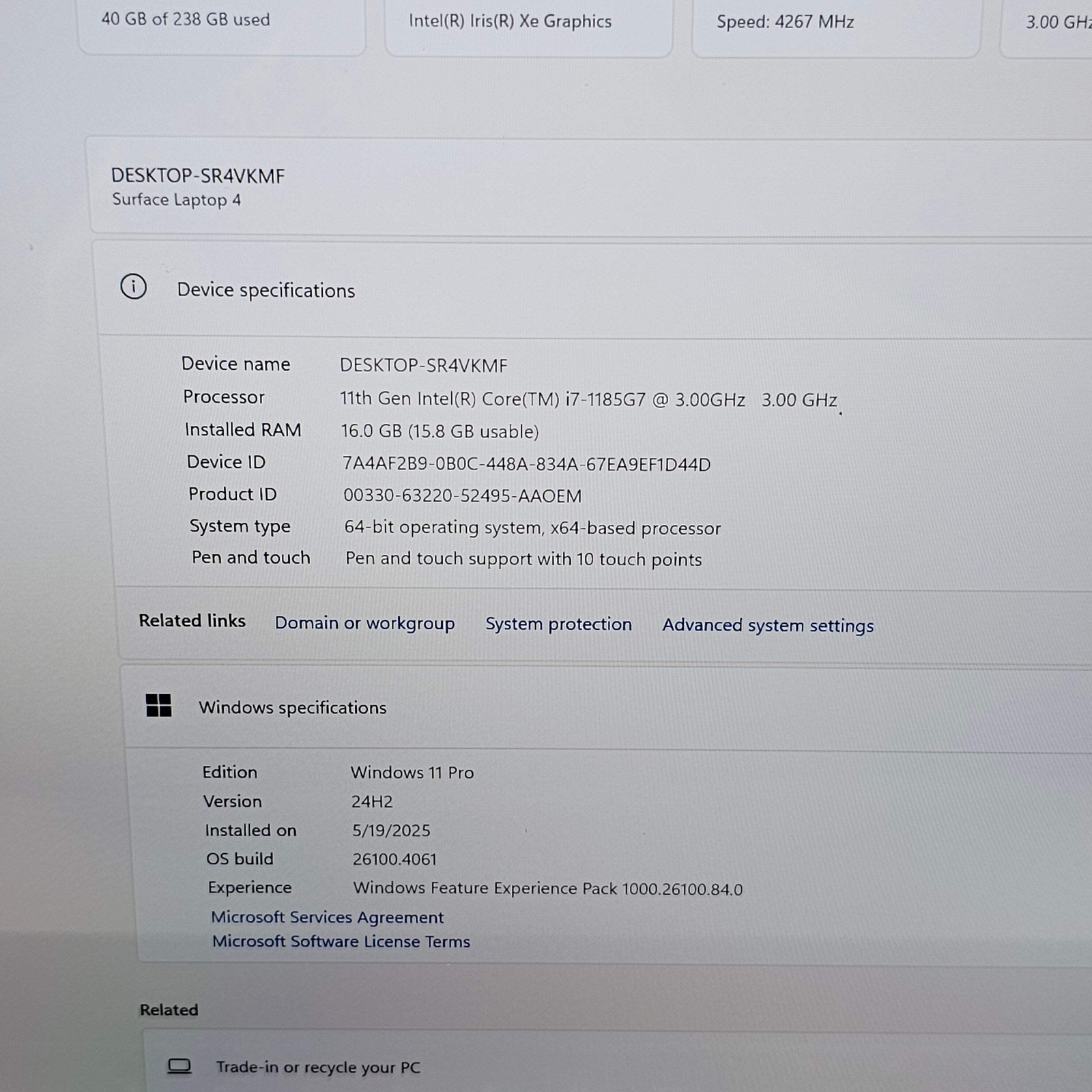The width and height of the screenshot is (1092, 1092).
Task: Click the System type label
Action: (x=240, y=526)
